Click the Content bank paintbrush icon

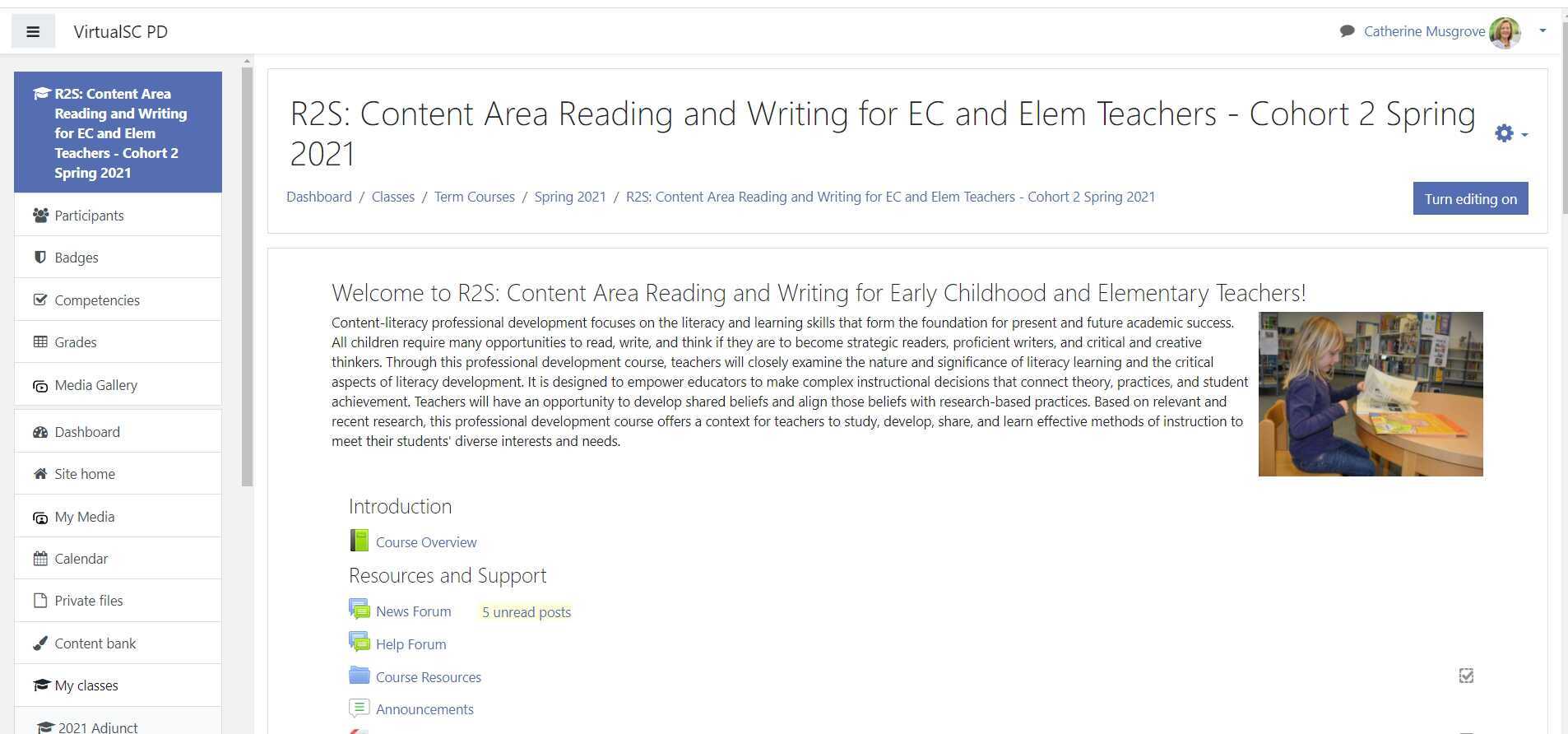39,643
